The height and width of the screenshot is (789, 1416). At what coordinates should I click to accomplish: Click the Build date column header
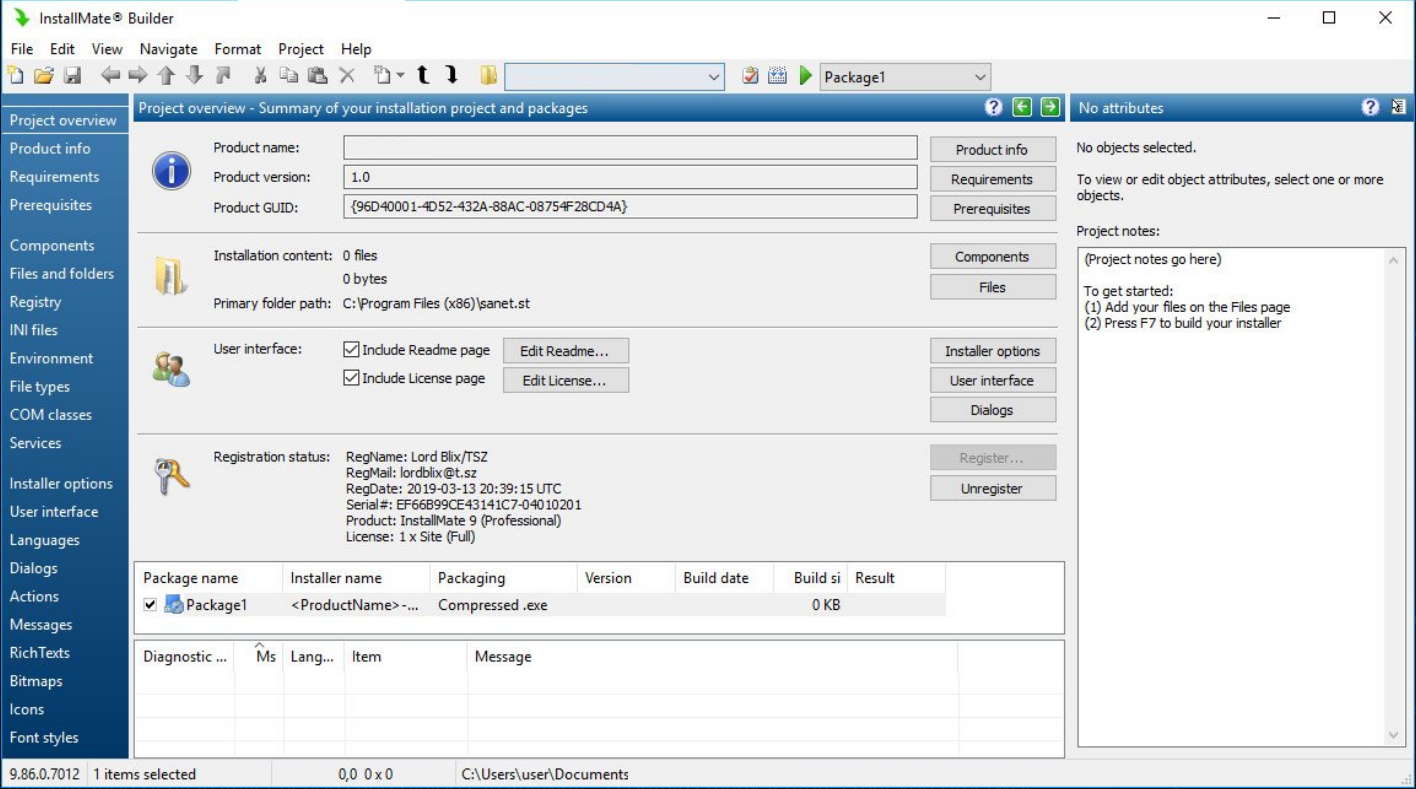pos(724,578)
